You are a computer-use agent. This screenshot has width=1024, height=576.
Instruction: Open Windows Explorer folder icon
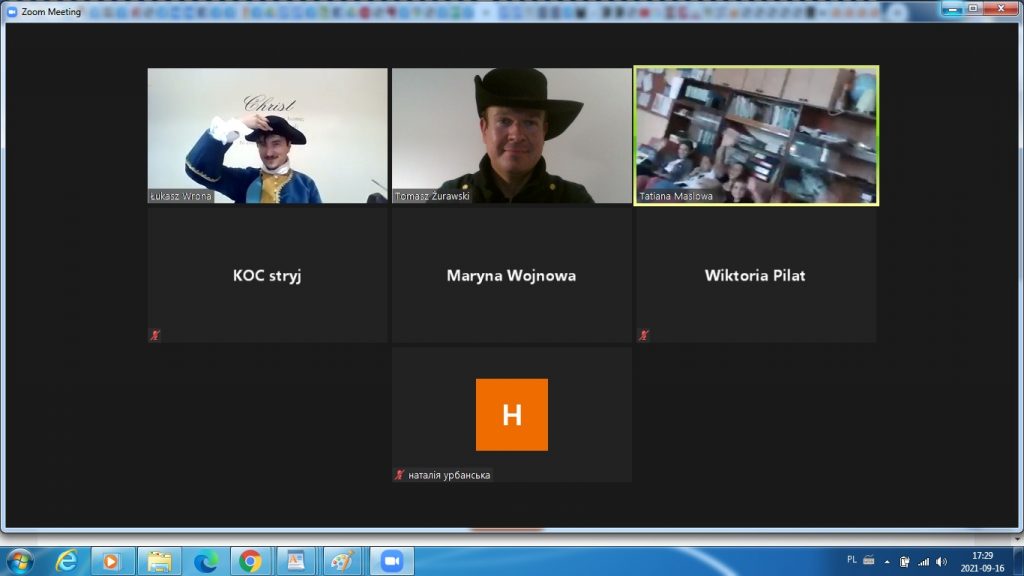coord(159,561)
